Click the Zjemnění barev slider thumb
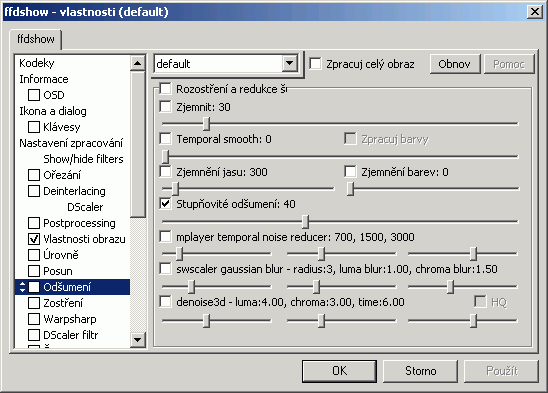This screenshot has height=393, width=548. pyautogui.click(x=351, y=189)
